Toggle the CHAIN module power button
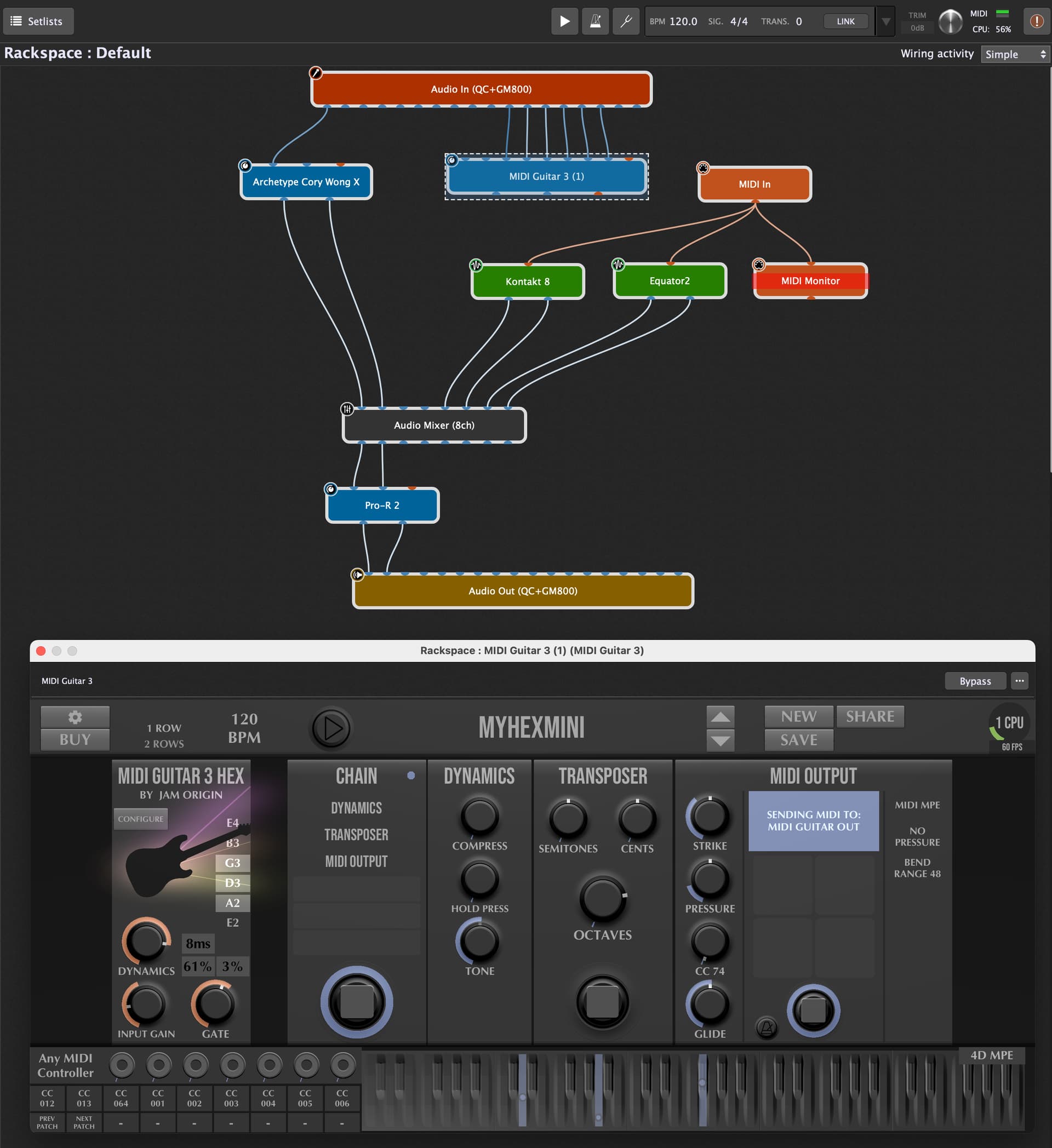Viewport: 1052px width, 1148px height. point(357,1002)
